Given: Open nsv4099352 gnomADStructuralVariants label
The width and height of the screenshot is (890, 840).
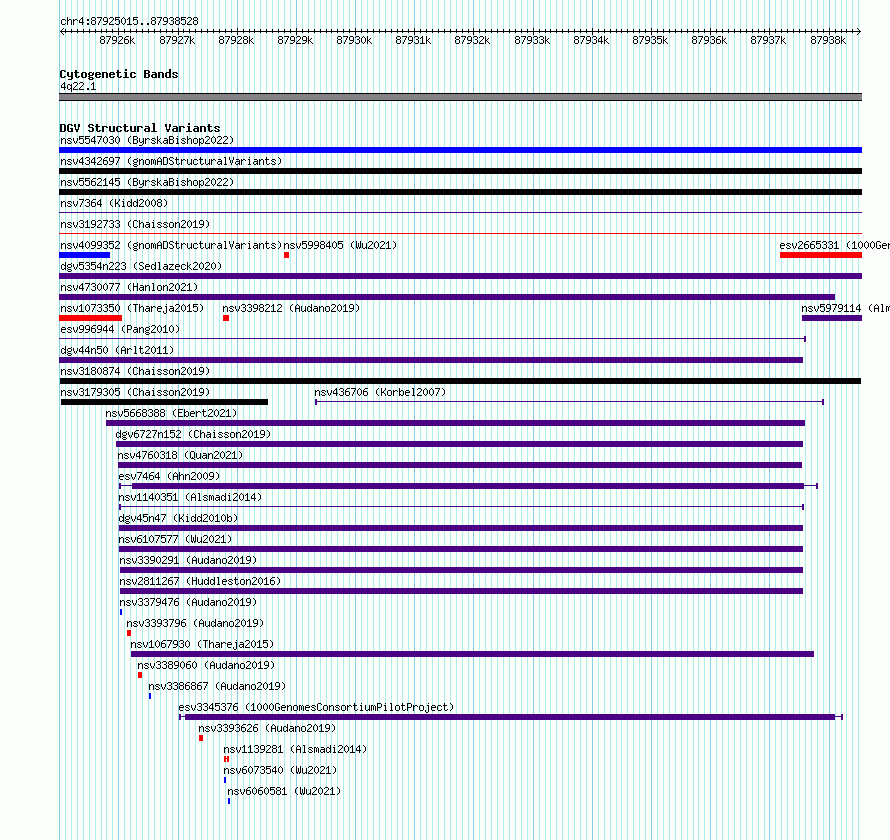Looking at the screenshot, I should [171, 245].
